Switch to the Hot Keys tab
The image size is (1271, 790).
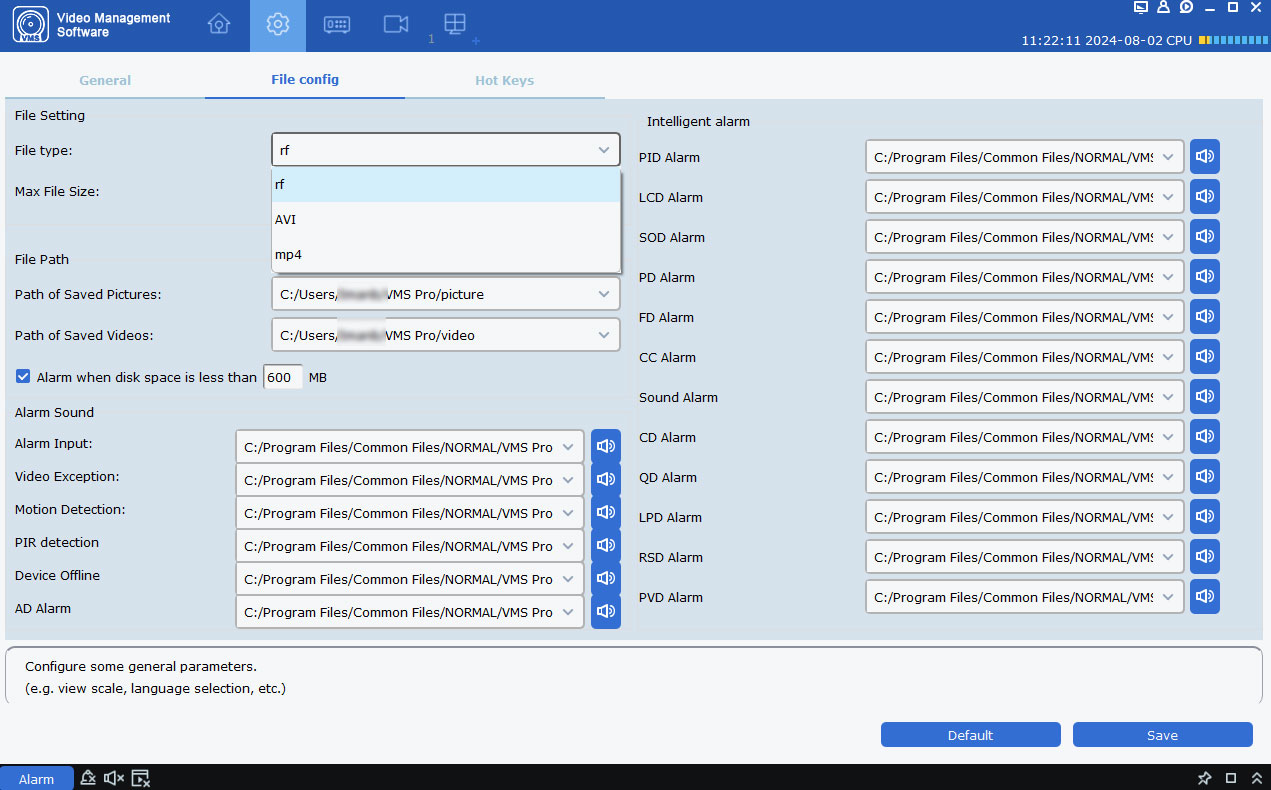coord(504,80)
